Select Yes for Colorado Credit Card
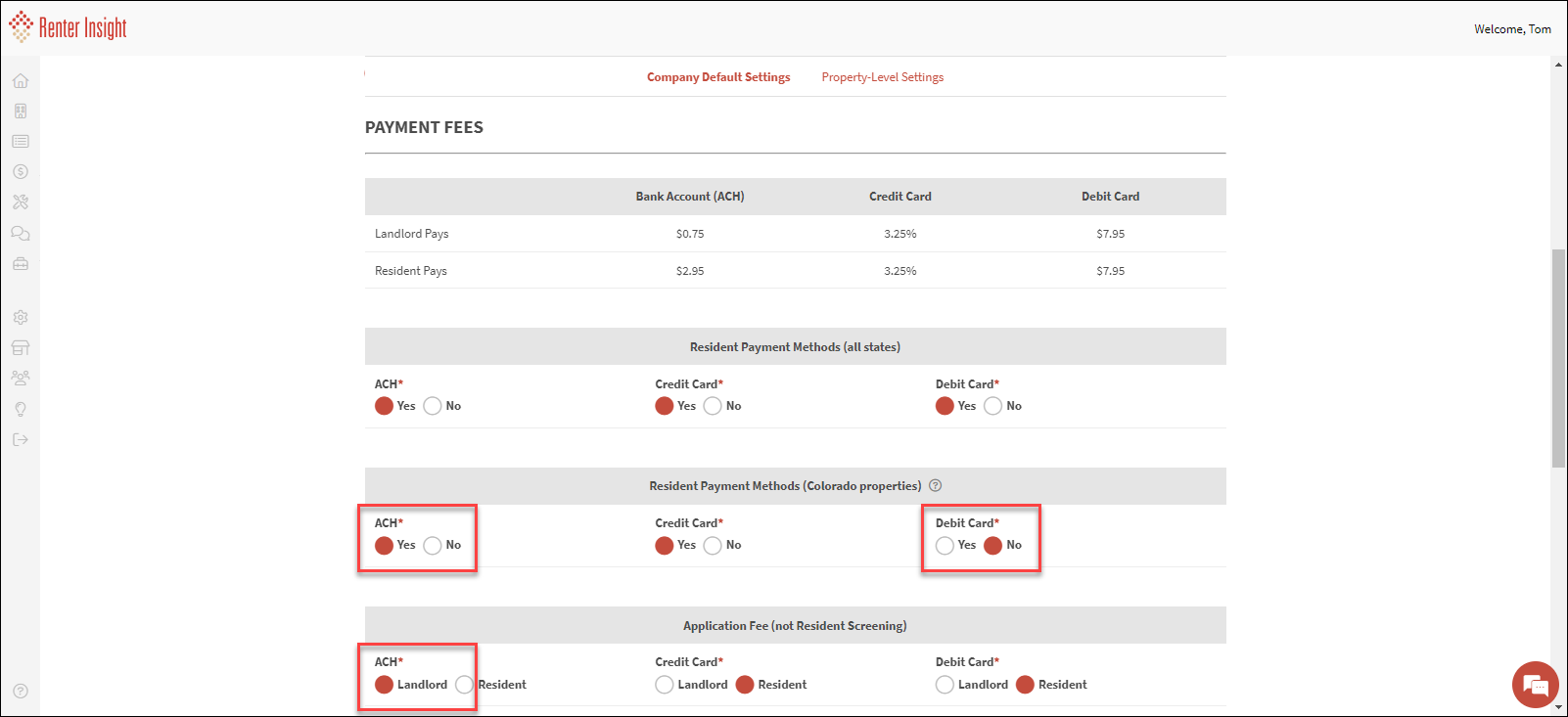Viewport: 1568px width, 717px height. pyautogui.click(x=665, y=546)
